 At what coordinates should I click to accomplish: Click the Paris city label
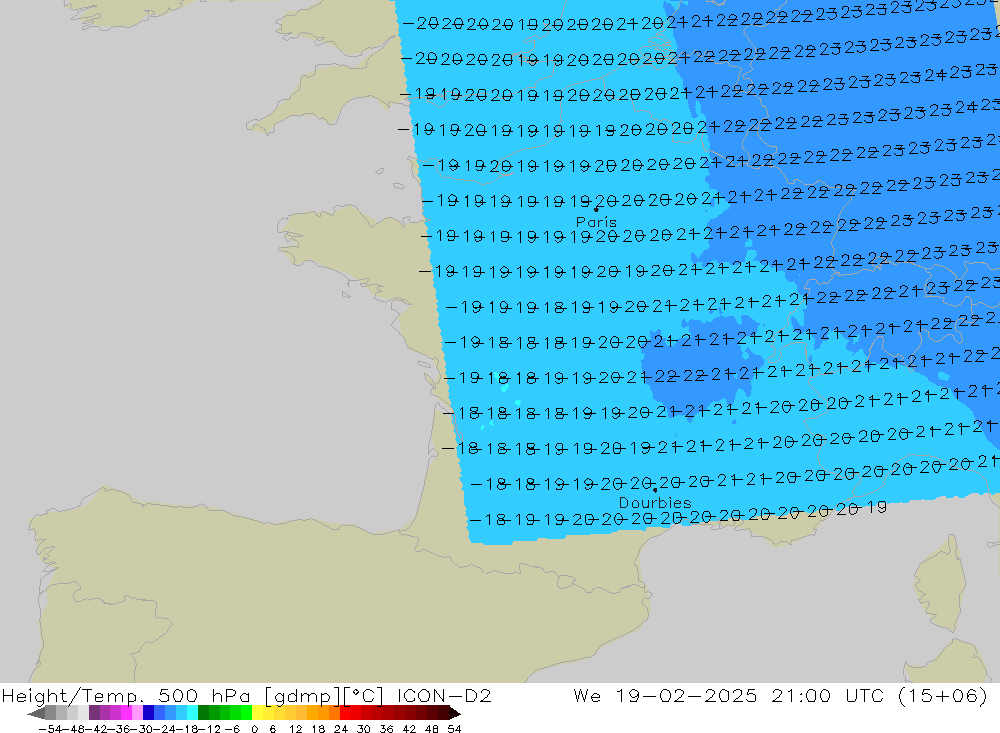tap(596, 222)
